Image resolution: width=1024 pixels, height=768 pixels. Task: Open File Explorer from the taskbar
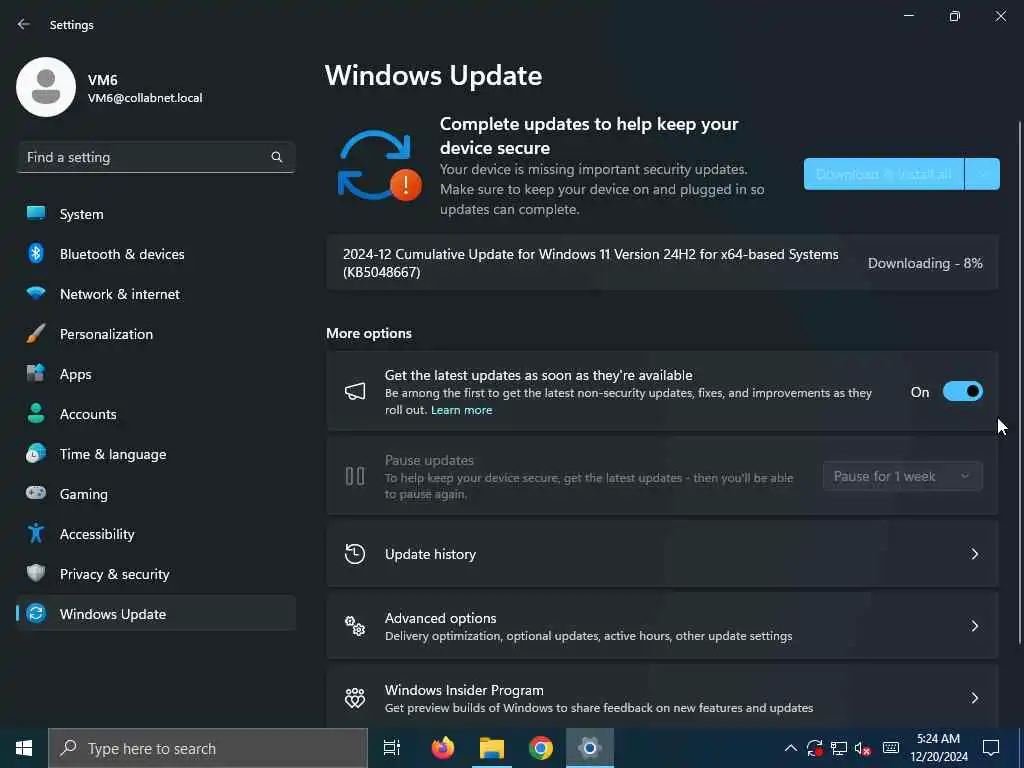point(492,748)
